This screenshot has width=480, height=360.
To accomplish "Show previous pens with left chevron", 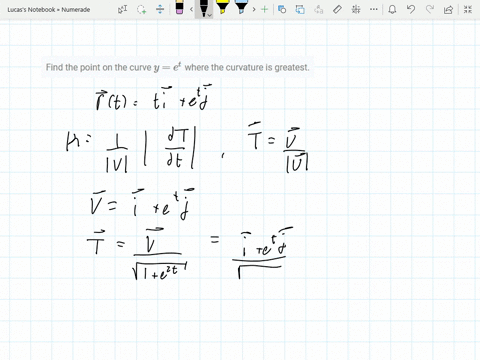I will (x=191, y=9).
